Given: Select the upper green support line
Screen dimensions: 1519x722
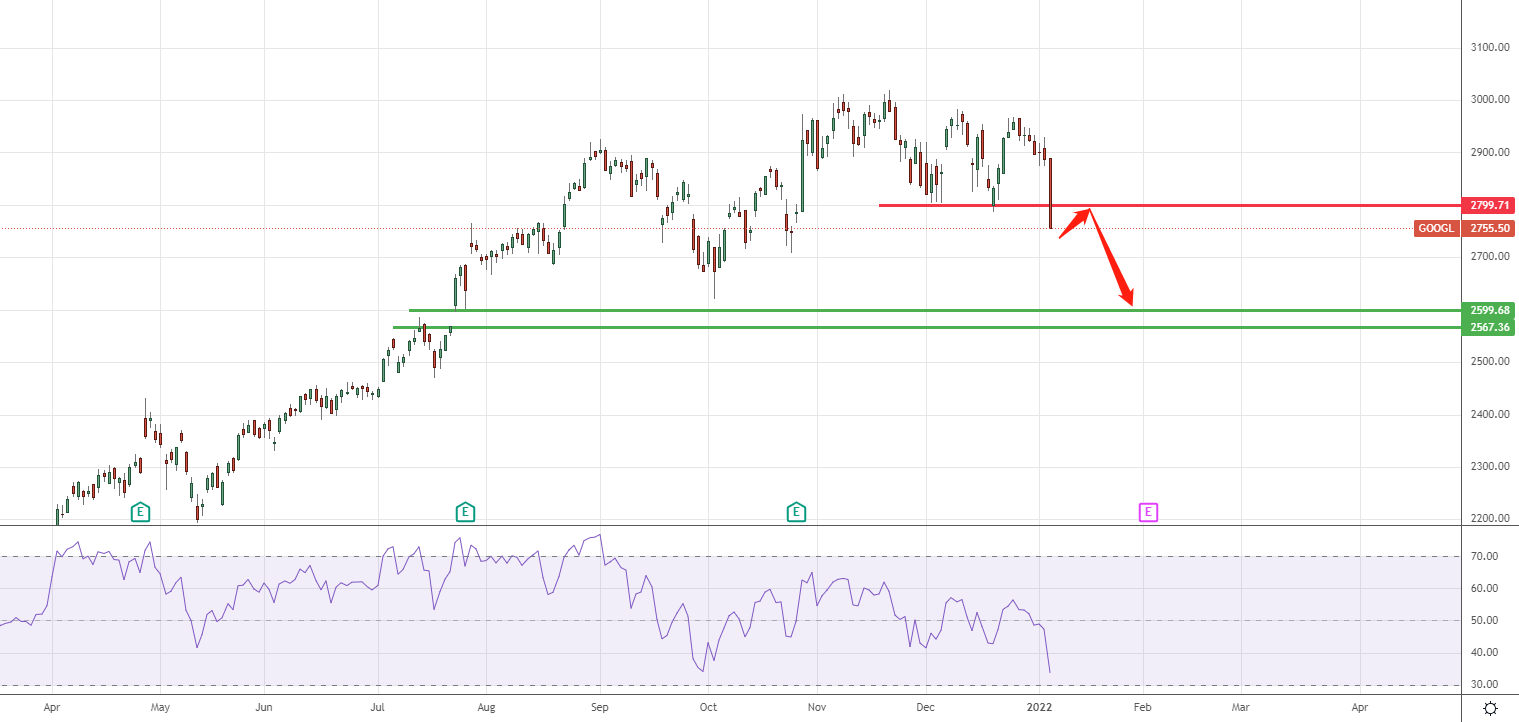Looking at the screenshot, I should 800,310.
